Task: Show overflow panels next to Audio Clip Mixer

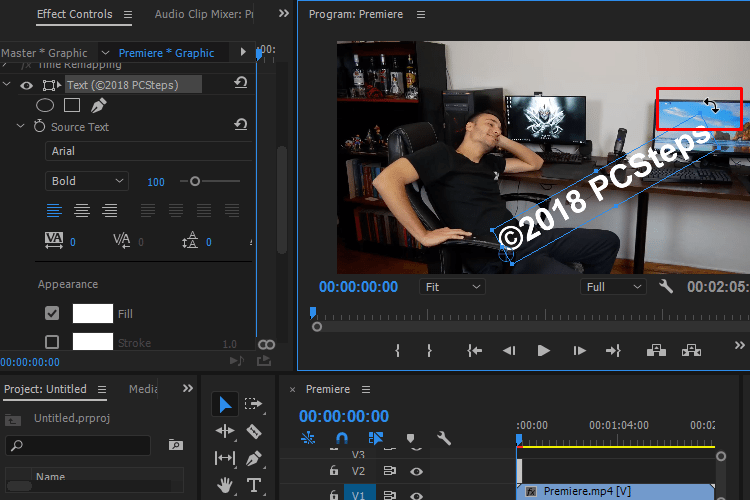Action: (284, 13)
